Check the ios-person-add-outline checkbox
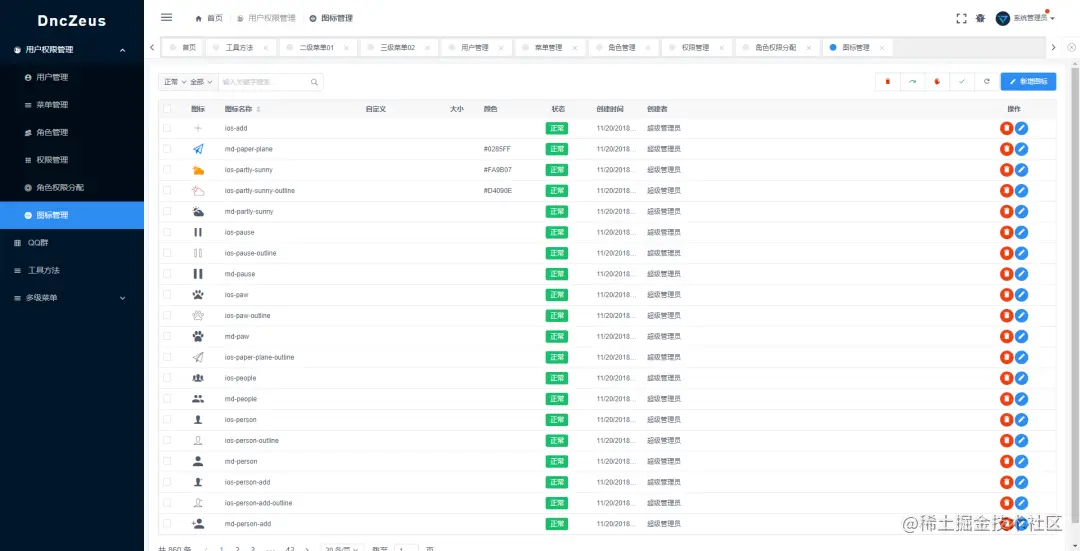The image size is (1080, 551). tap(167, 503)
